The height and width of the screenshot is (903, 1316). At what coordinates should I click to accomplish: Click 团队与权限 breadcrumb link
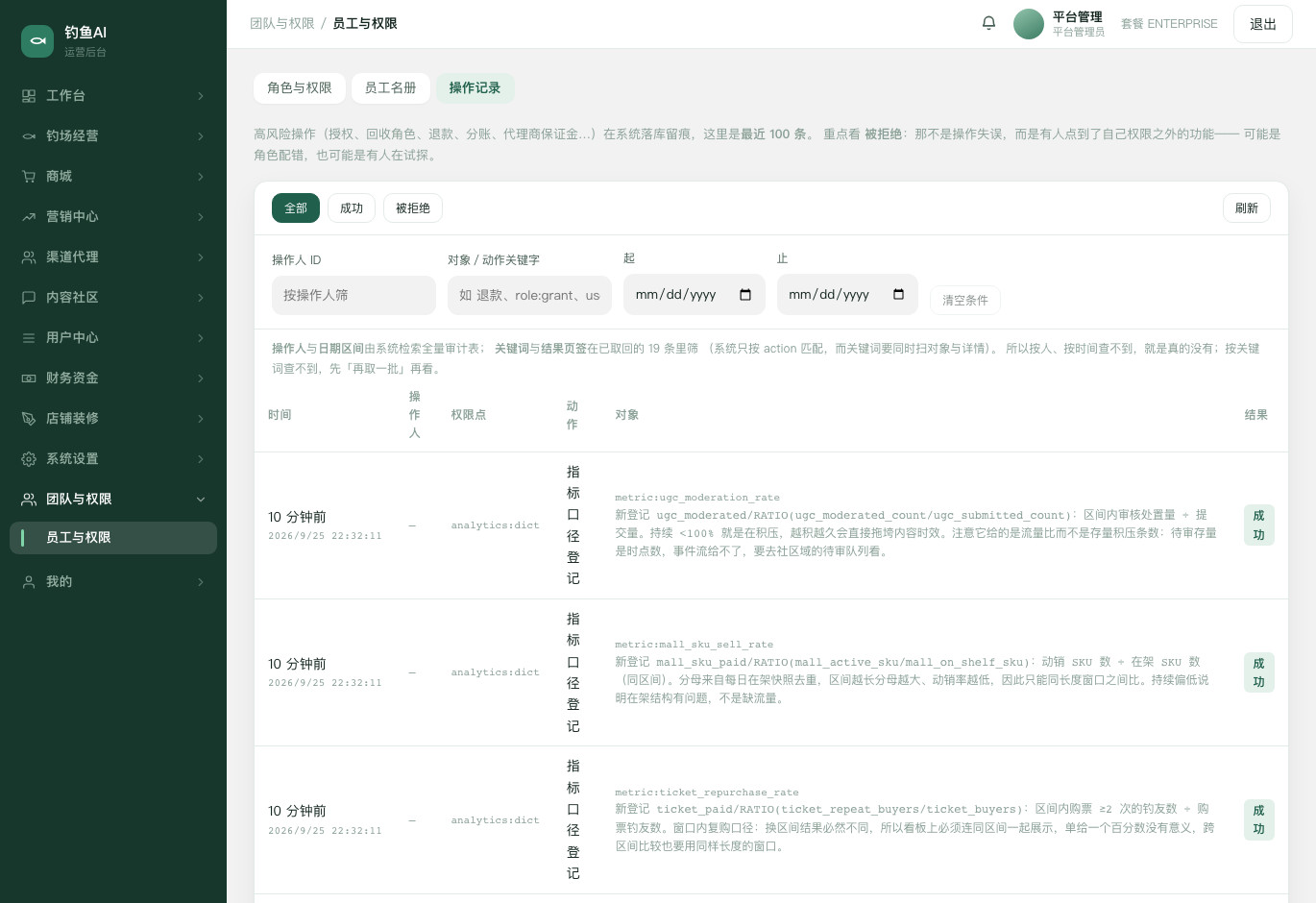pyautogui.click(x=282, y=24)
